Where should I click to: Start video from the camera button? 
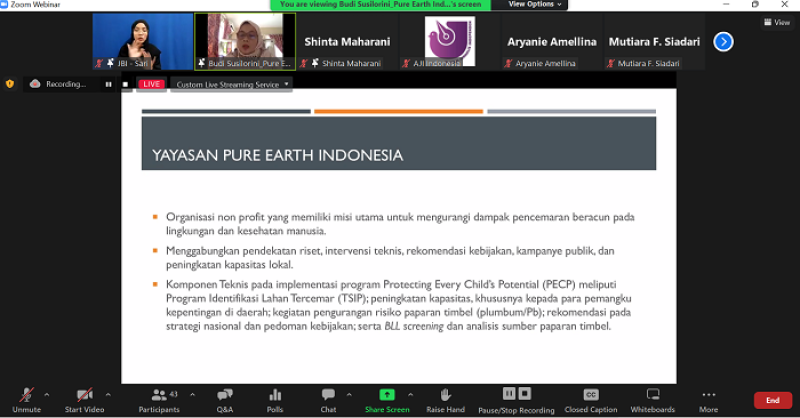pyautogui.click(x=86, y=395)
